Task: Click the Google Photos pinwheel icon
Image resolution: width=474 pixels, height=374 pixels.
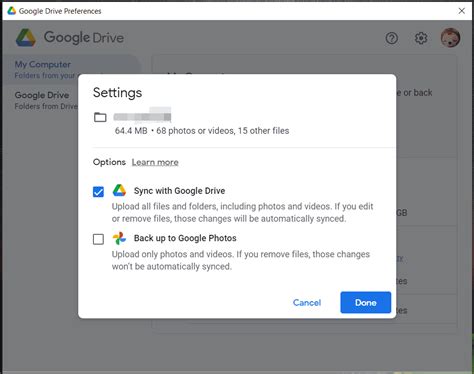Action: click(119, 238)
